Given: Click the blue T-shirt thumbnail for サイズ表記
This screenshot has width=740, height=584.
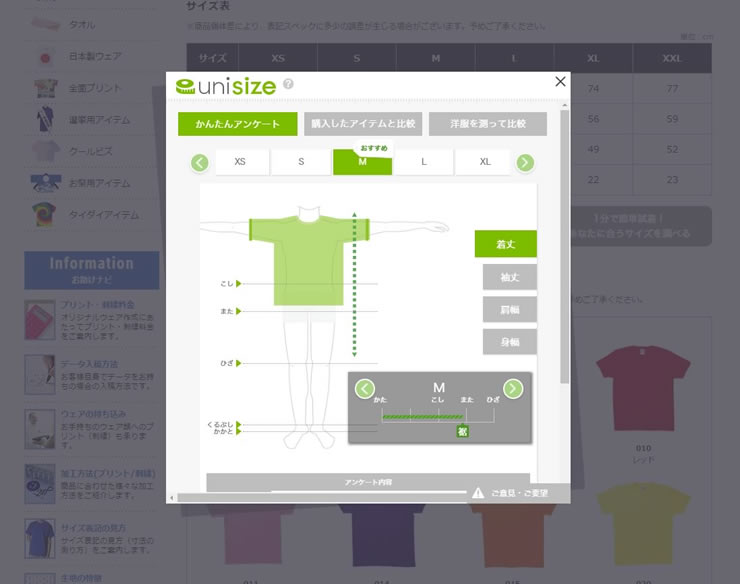Looking at the screenshot, I should coord(40,539).
